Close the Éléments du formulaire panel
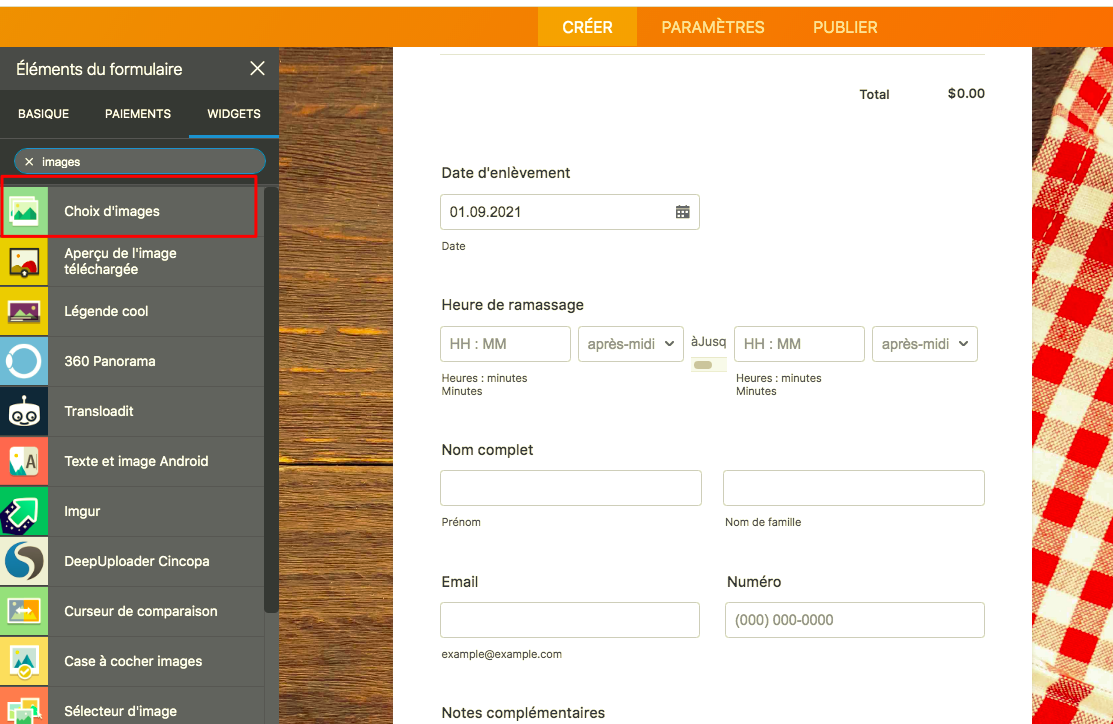This screenshot has width=1113, height=724. pos(257,69)
